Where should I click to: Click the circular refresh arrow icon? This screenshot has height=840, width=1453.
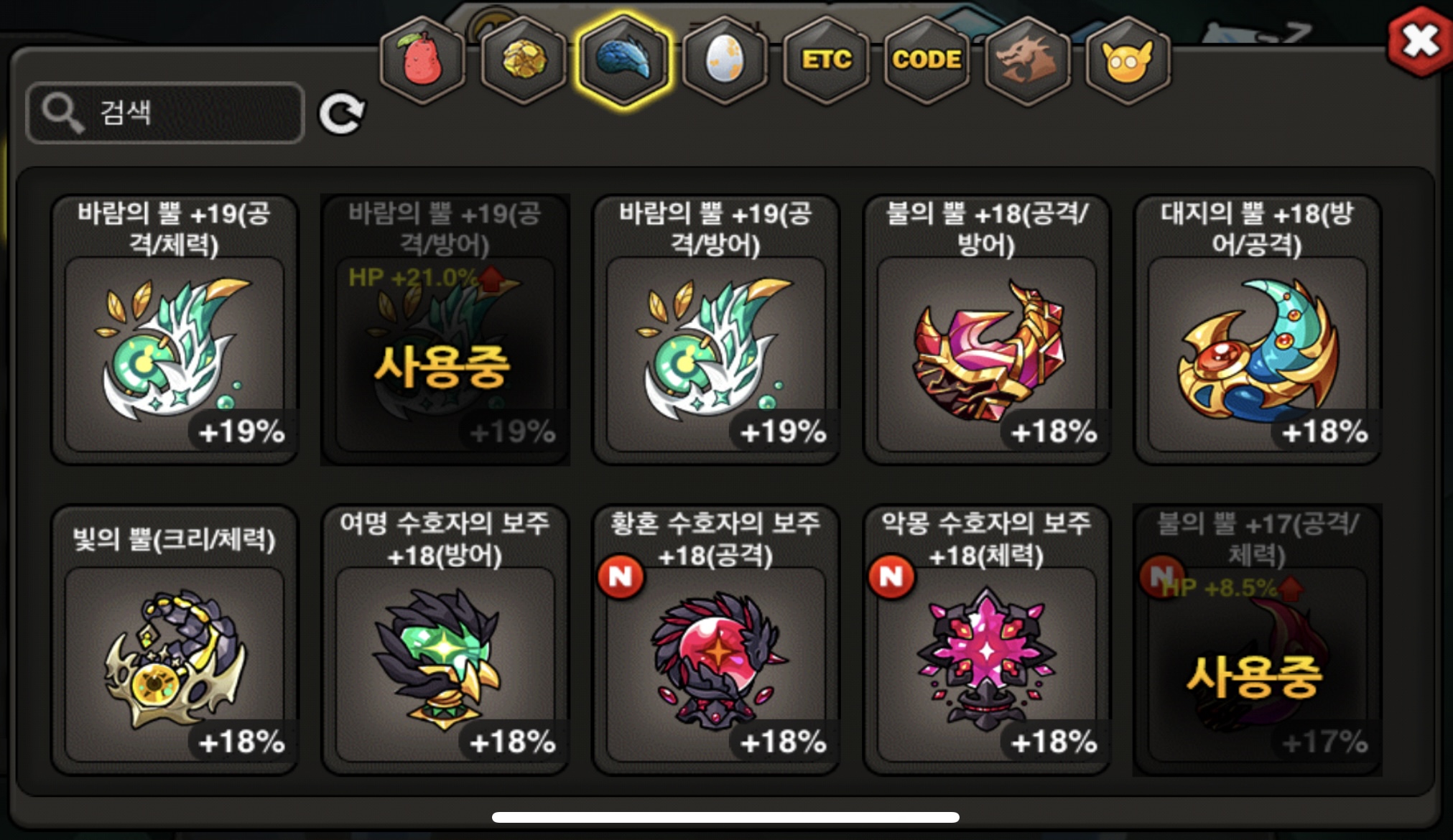click(x=342, y=113)
